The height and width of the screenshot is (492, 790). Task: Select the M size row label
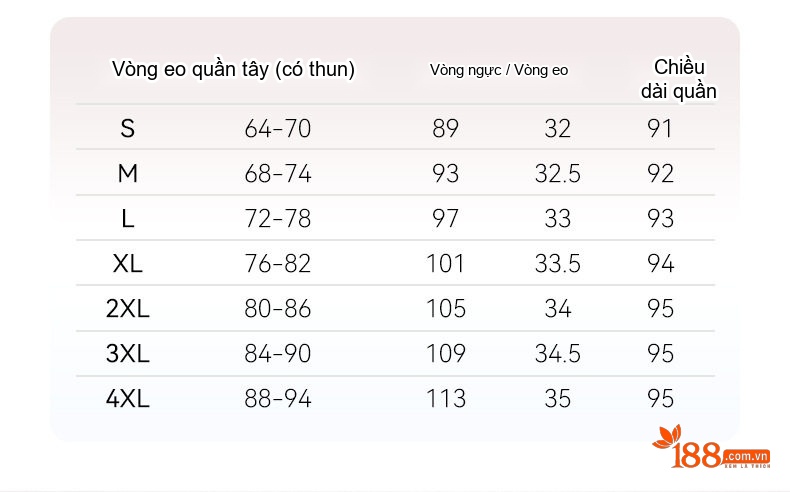click(127, 174)
